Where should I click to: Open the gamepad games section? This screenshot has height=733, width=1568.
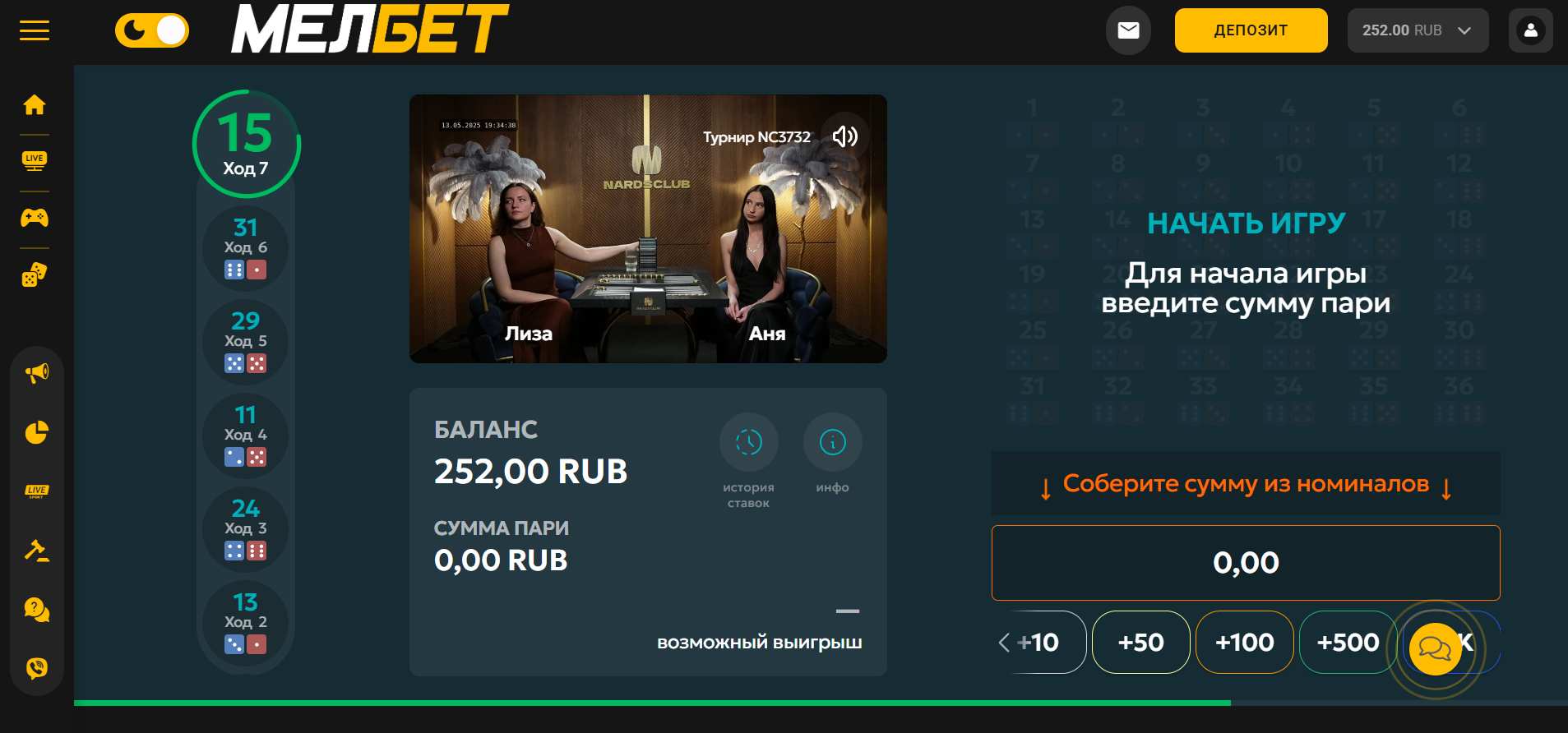coord(35,218)
